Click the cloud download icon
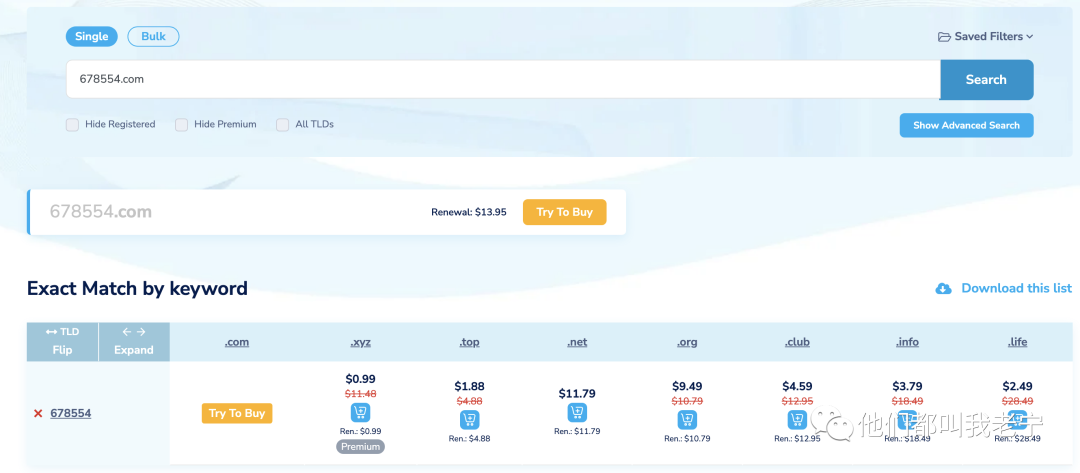The image size is (1080, 473). 943,288
